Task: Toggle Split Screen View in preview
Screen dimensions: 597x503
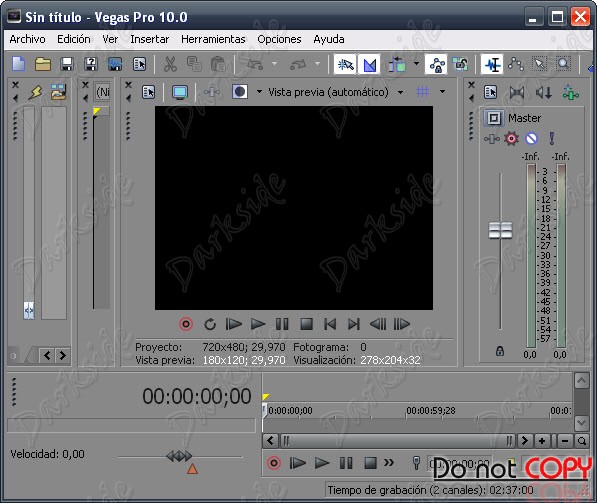Action: (x=240, y=92)
